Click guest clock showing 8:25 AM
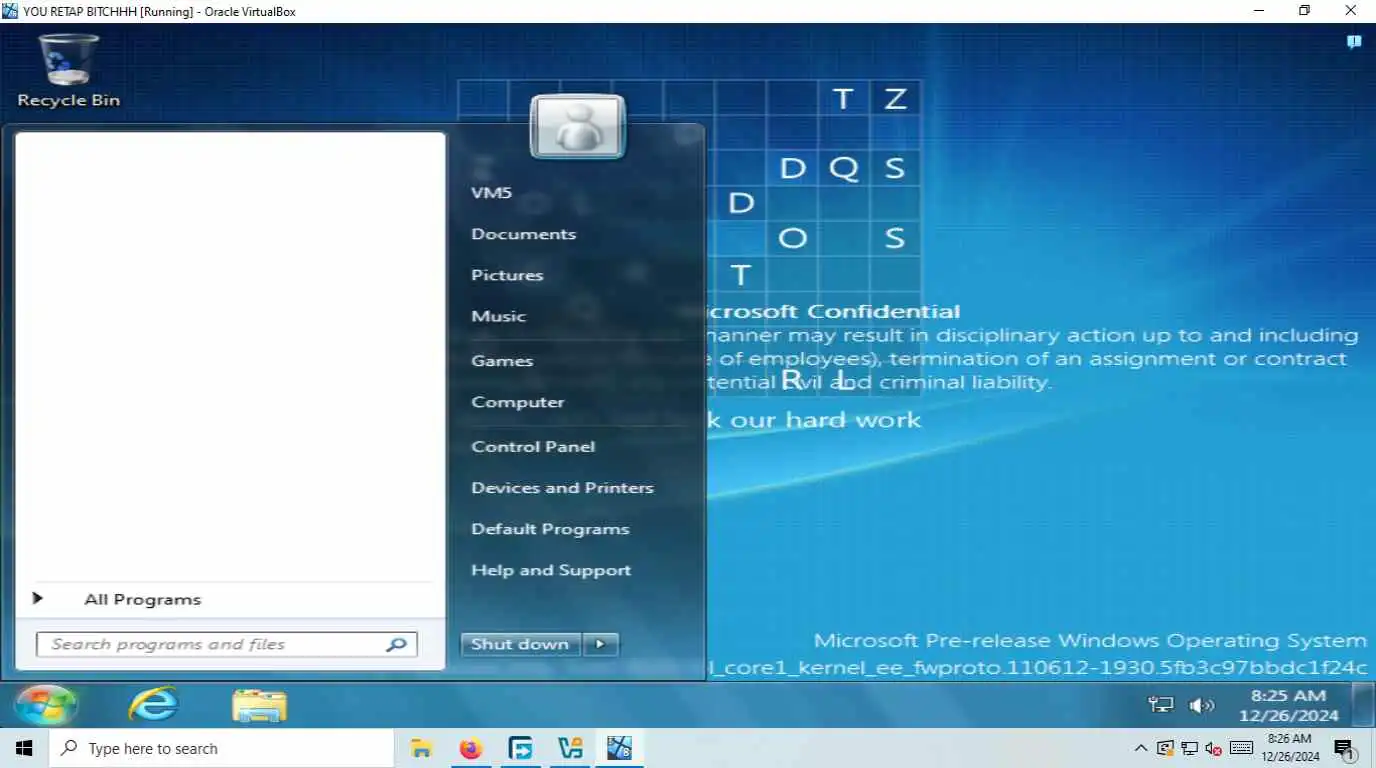Image resolution: width=1376 pixels, height=768 pixels. click(x=1288, y=705)
